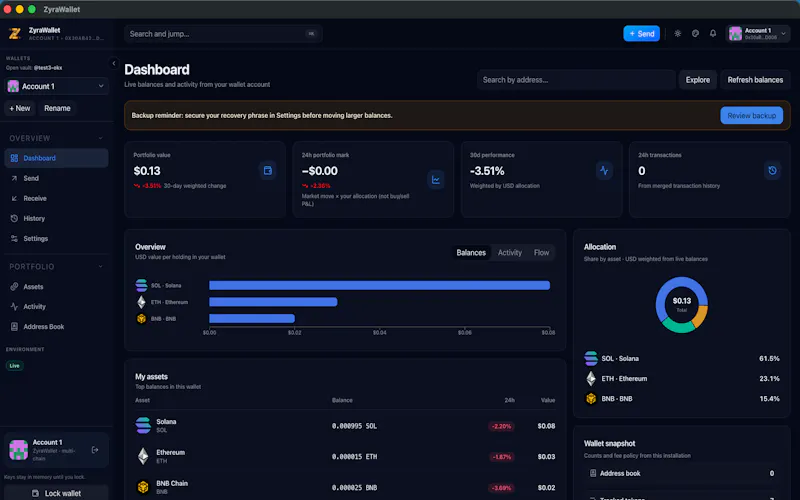
Task: Click the Ethereum icon in My assets table
Action: 143,456
